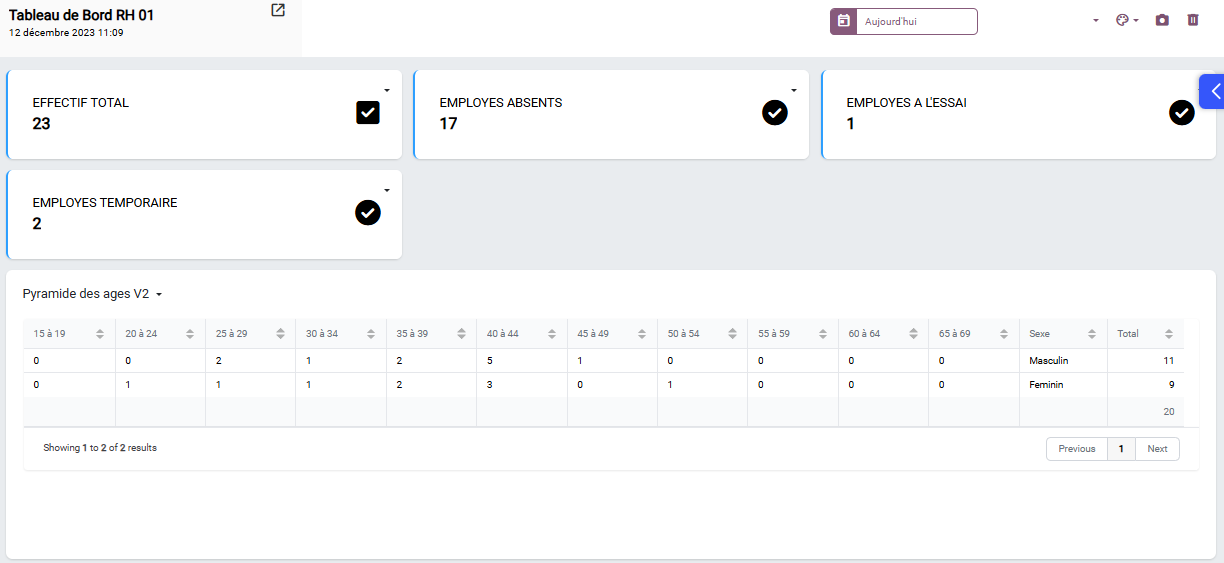1224x563 pixels.
Task: Capture dashboard with the camera icon
Action: pos(1161,20)
